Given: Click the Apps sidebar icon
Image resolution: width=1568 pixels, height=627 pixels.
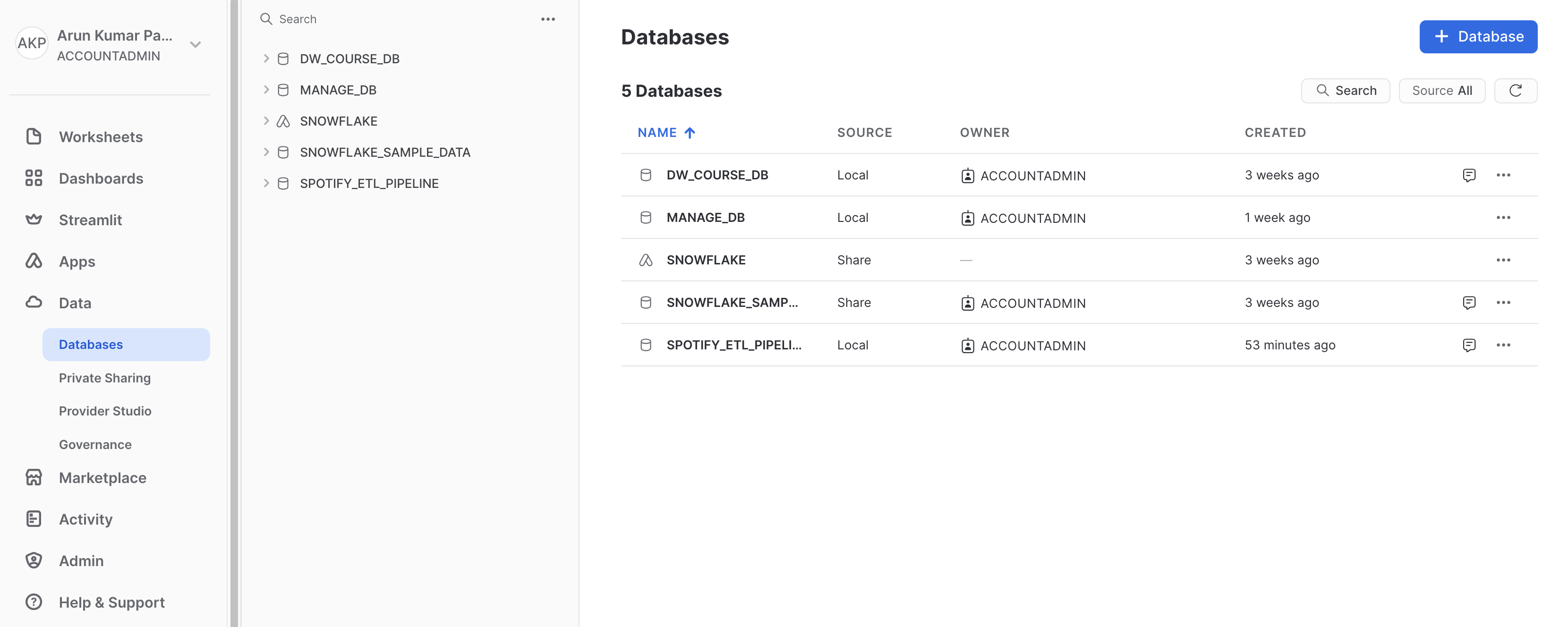Looking at the screenshot, I should click(34, 261).
